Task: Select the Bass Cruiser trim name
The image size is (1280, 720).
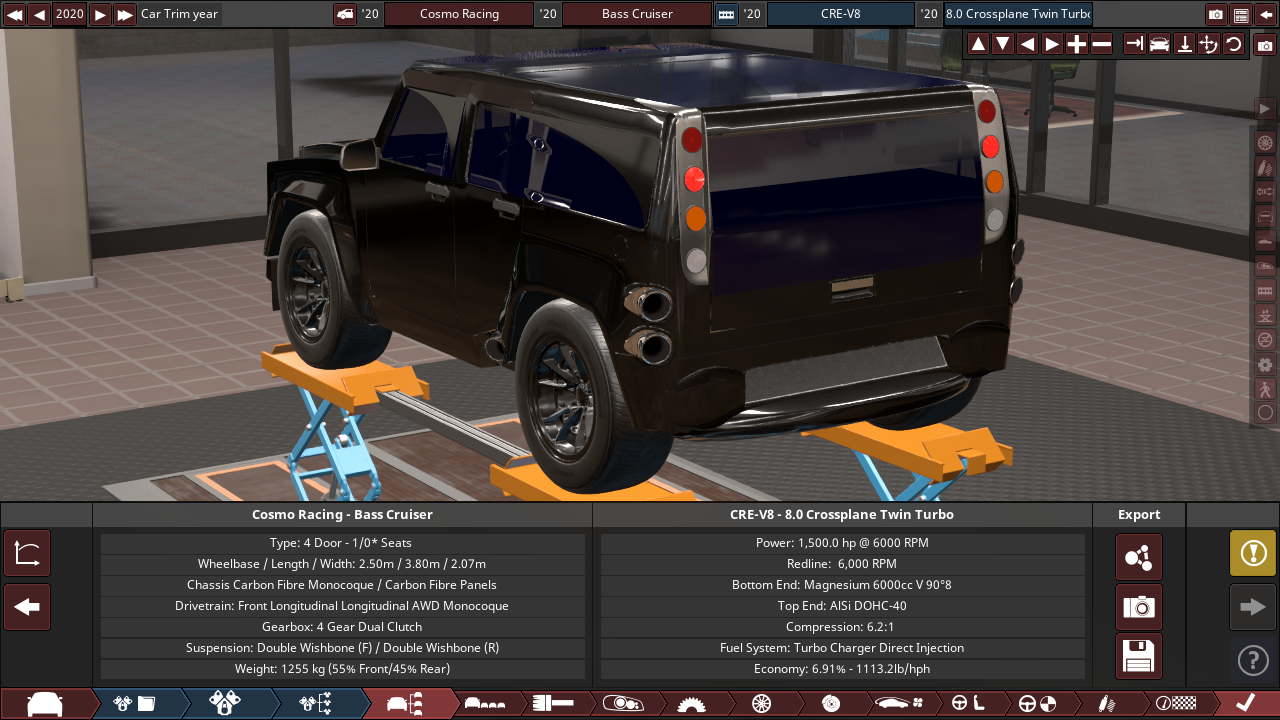Action: tap(637, 14)
